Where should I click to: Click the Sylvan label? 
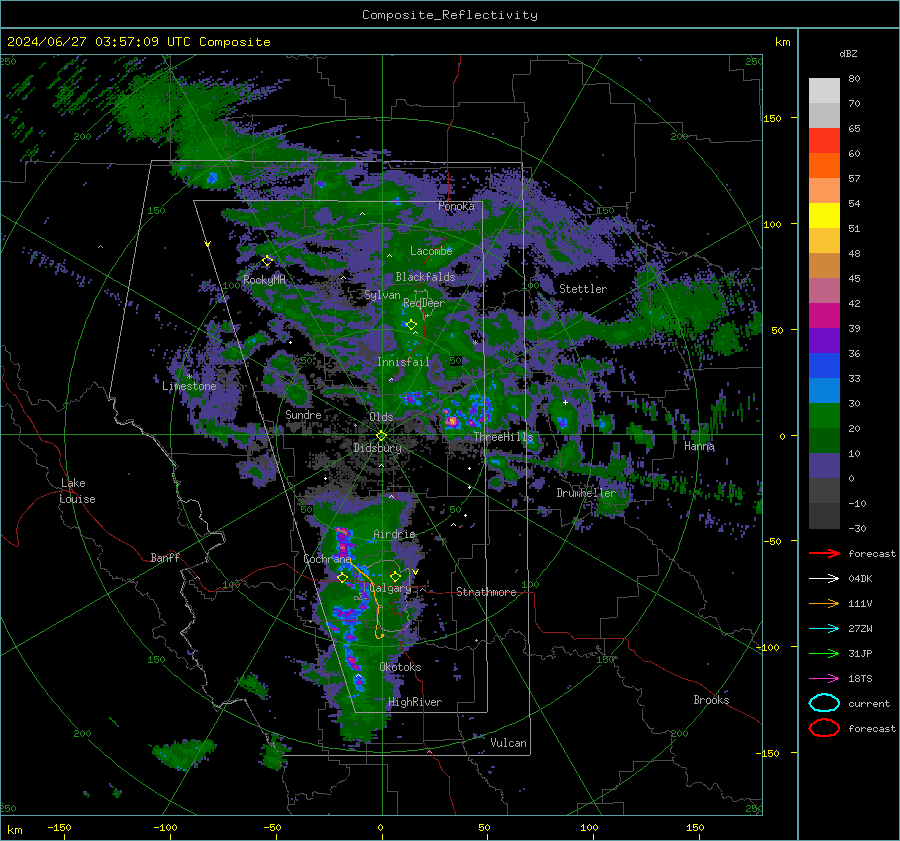coord(382,295)
